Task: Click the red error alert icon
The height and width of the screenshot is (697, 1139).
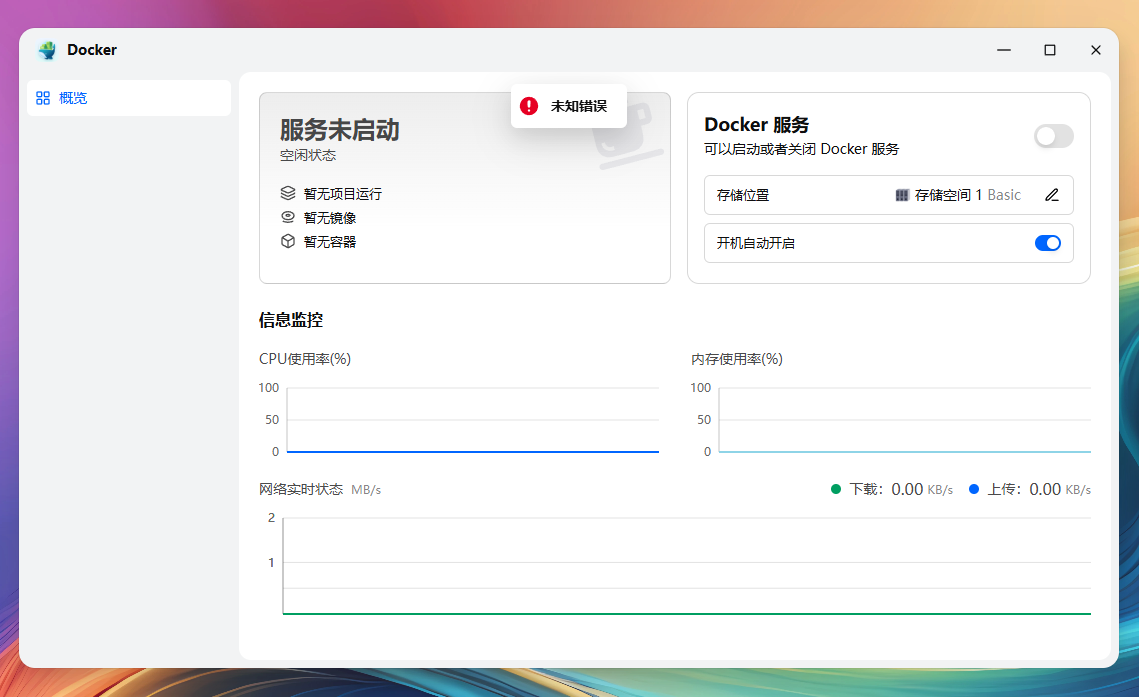Action: point(529,106)
